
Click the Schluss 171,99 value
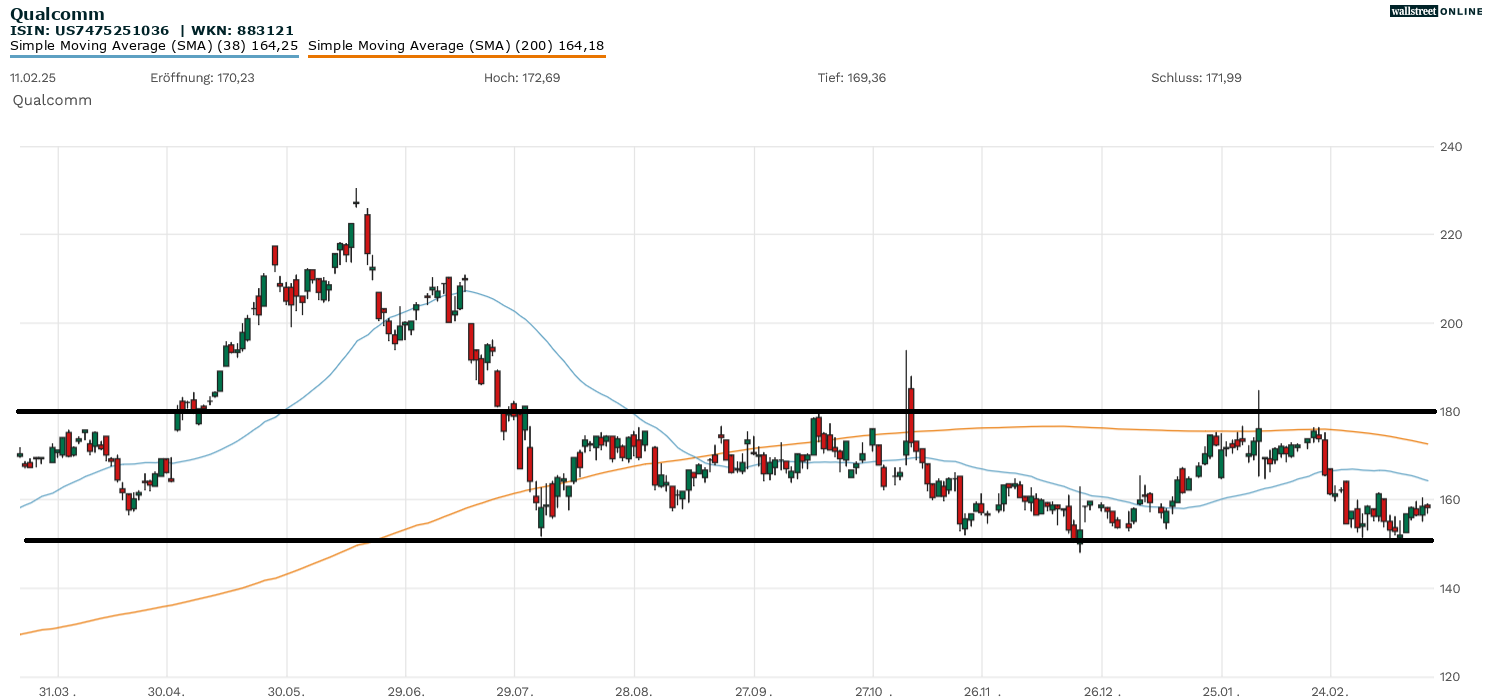[1196, 78]
